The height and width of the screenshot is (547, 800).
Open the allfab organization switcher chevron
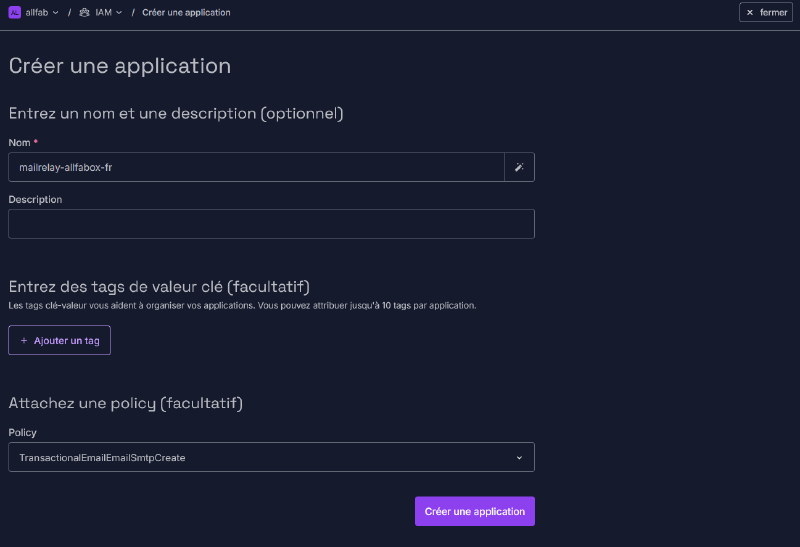click(x=56, y=12)
